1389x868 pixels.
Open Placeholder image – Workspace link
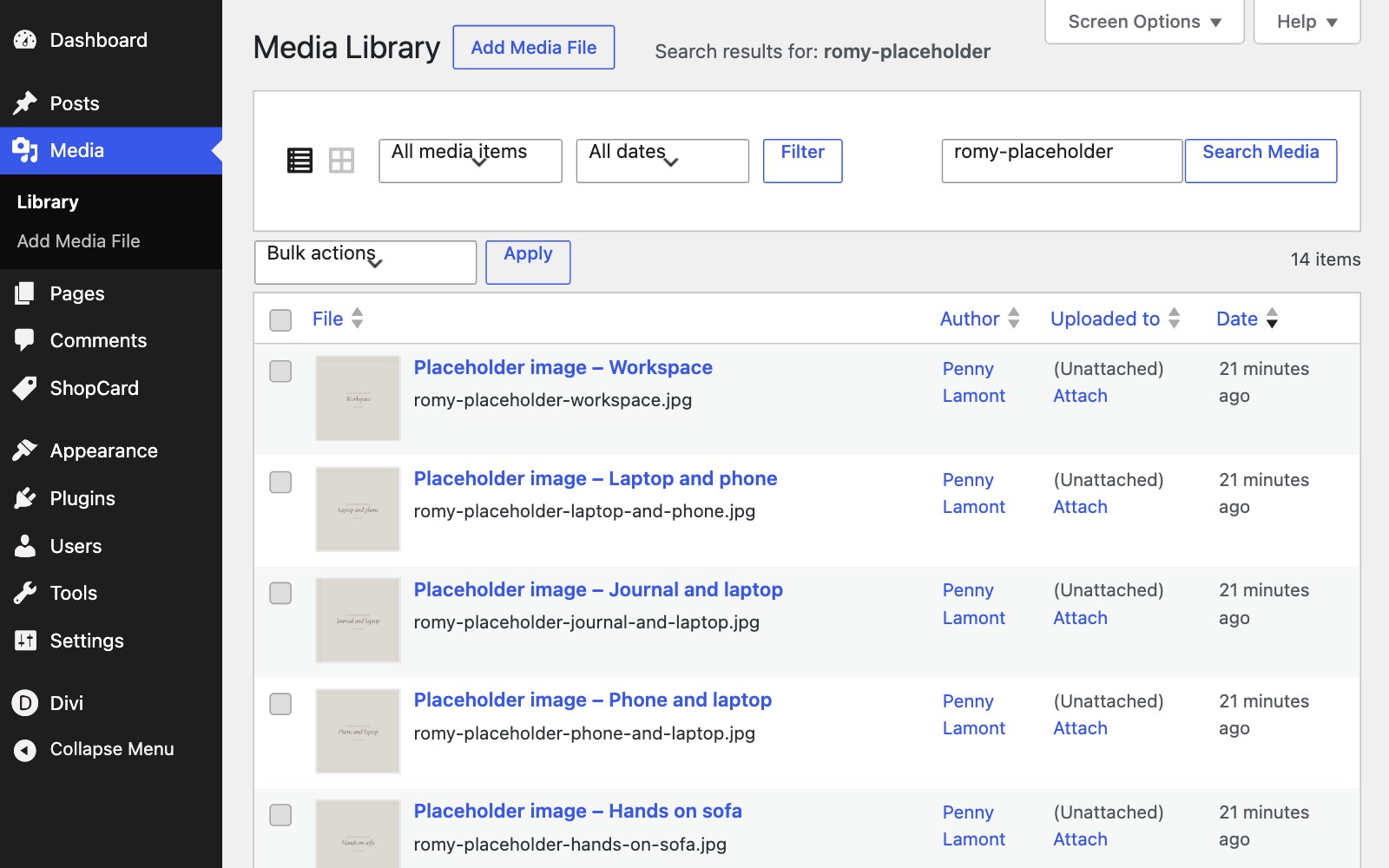click(563, 367)
